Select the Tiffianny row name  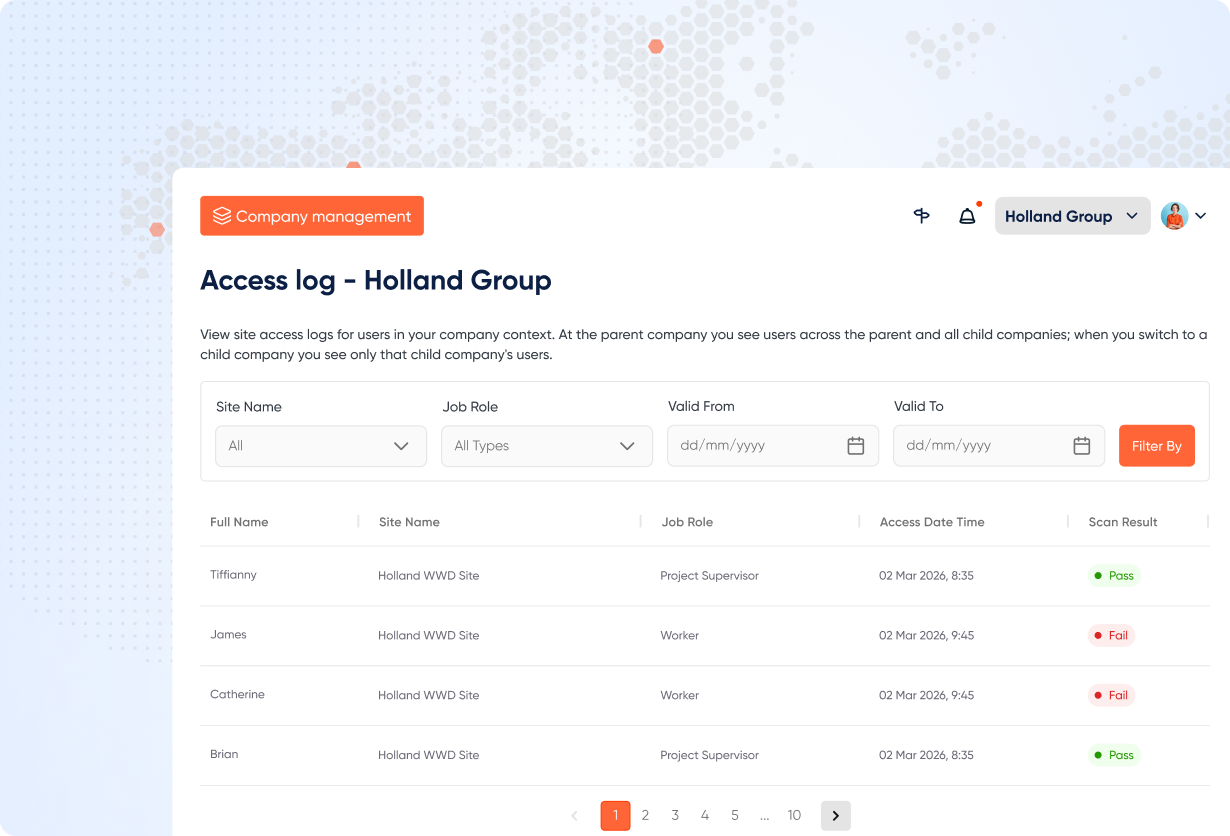[233, 575]
